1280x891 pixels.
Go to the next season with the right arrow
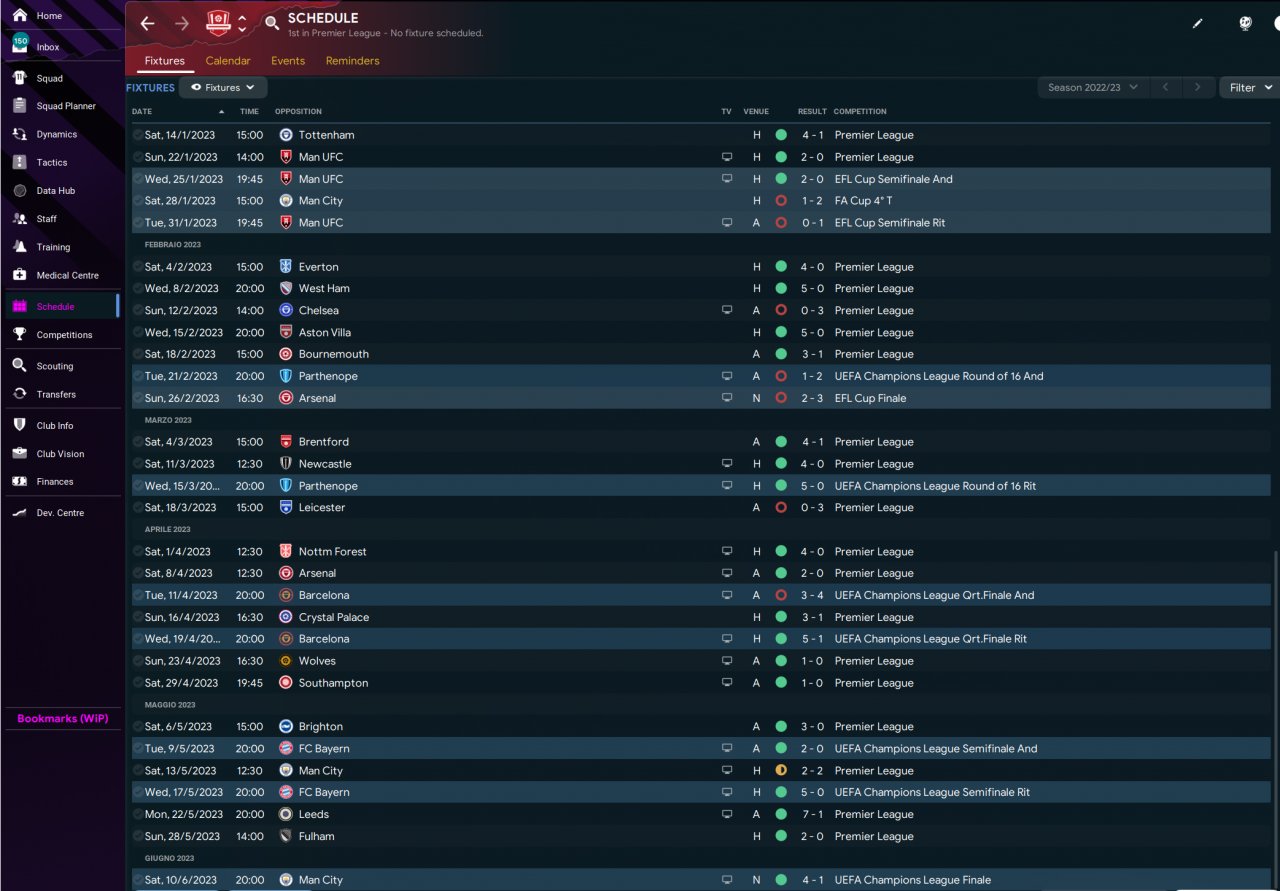(1198, 88)
